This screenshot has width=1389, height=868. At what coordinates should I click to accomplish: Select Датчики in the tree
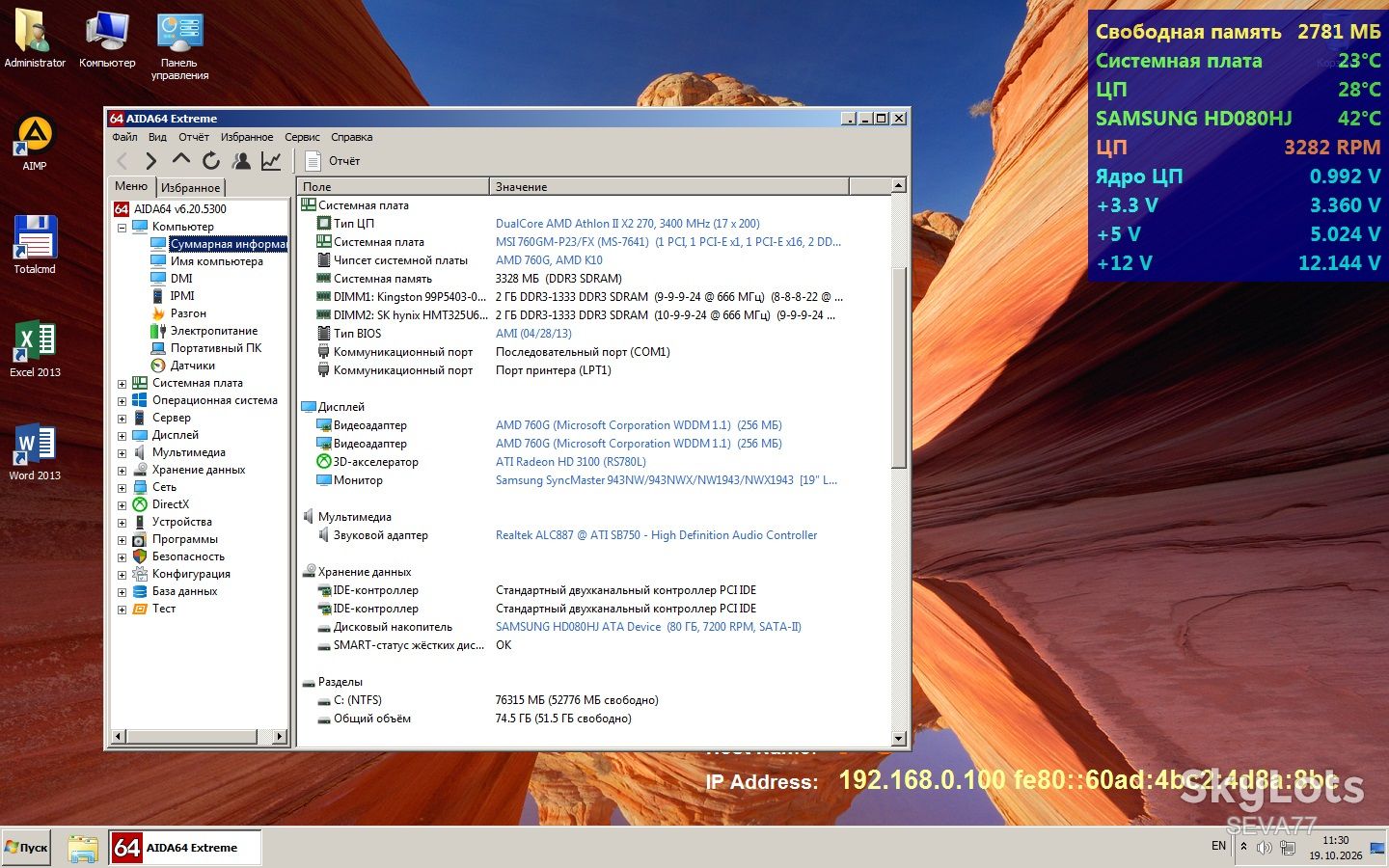(192, 366)
